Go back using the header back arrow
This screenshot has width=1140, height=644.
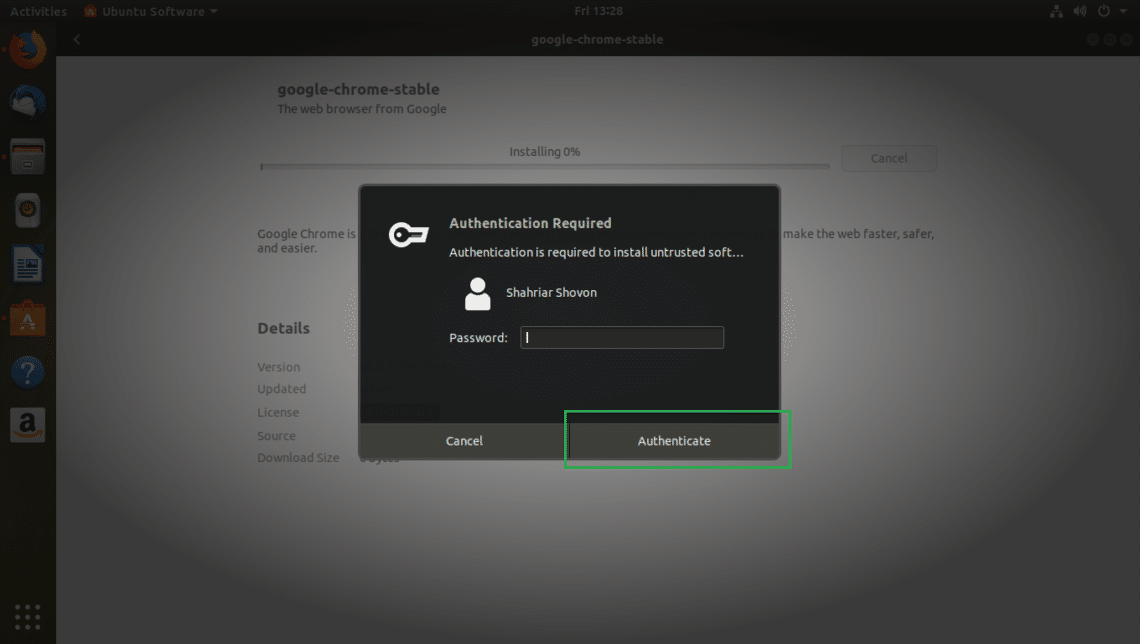tap(77, 39)
